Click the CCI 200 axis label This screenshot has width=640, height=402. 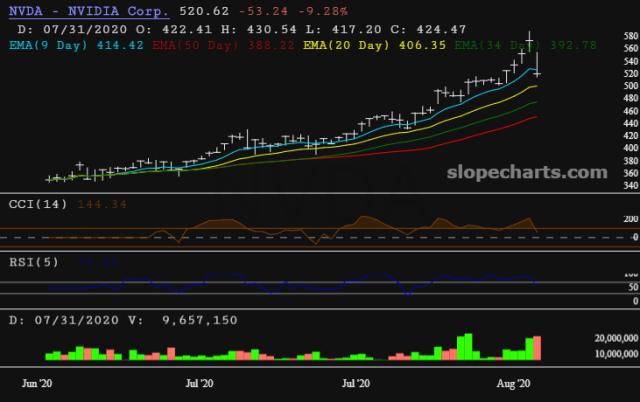[x=631, y=219]
